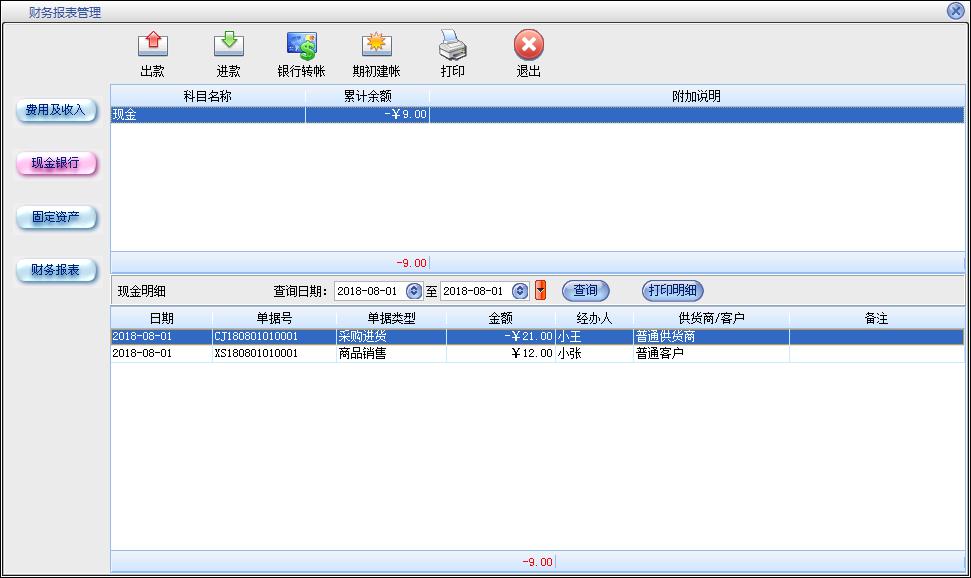Close the 财务报表管理 window
This screenshot has height=578, width=971.
(x=955, y=11)
